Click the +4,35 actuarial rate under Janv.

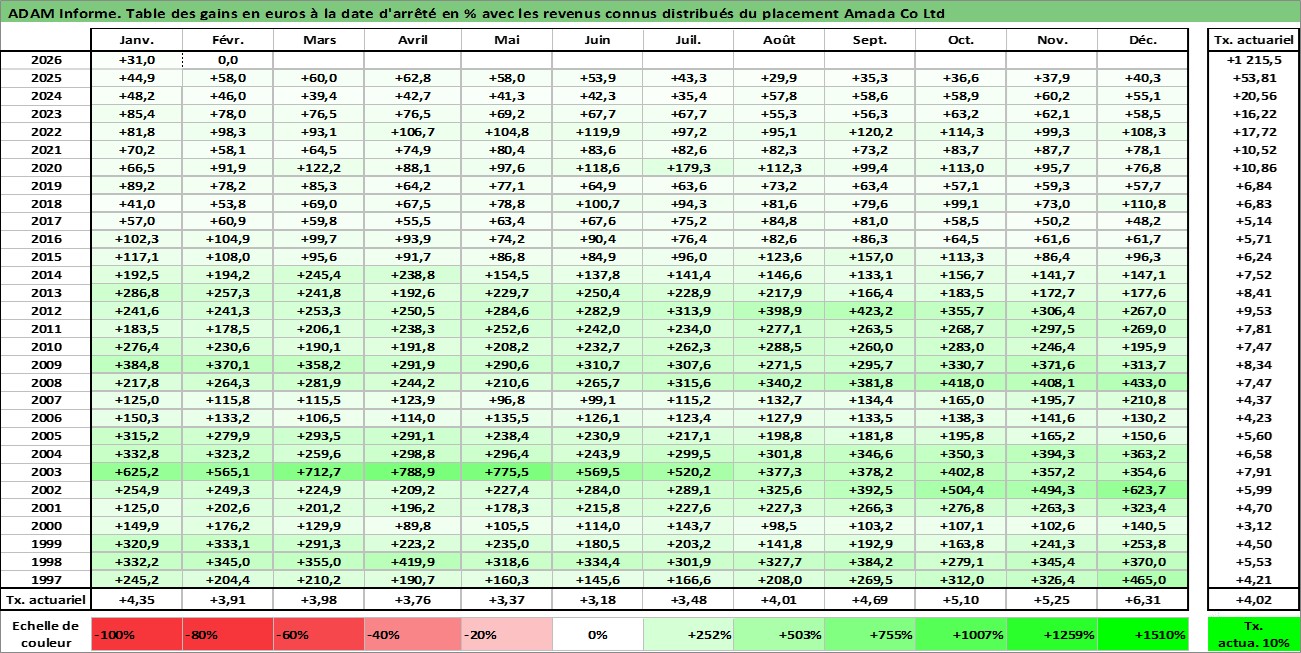coord(136,600)
